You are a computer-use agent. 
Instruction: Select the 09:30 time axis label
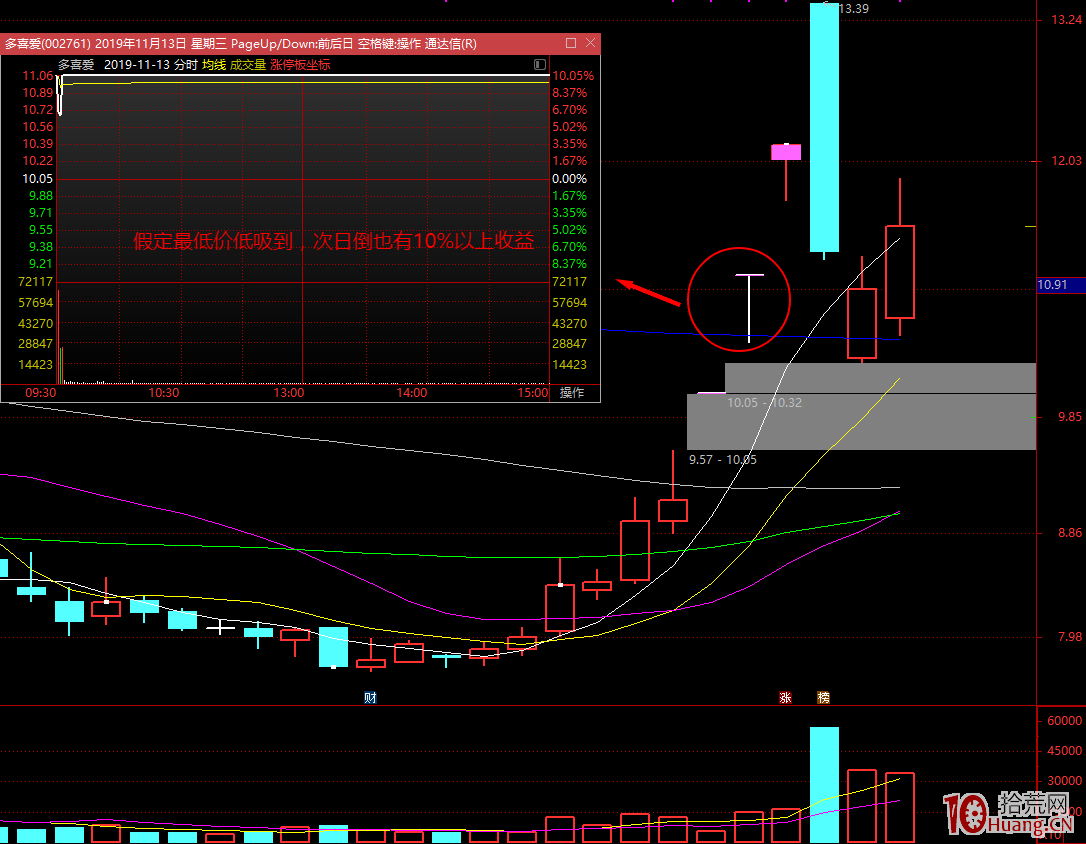coord(41,393)
